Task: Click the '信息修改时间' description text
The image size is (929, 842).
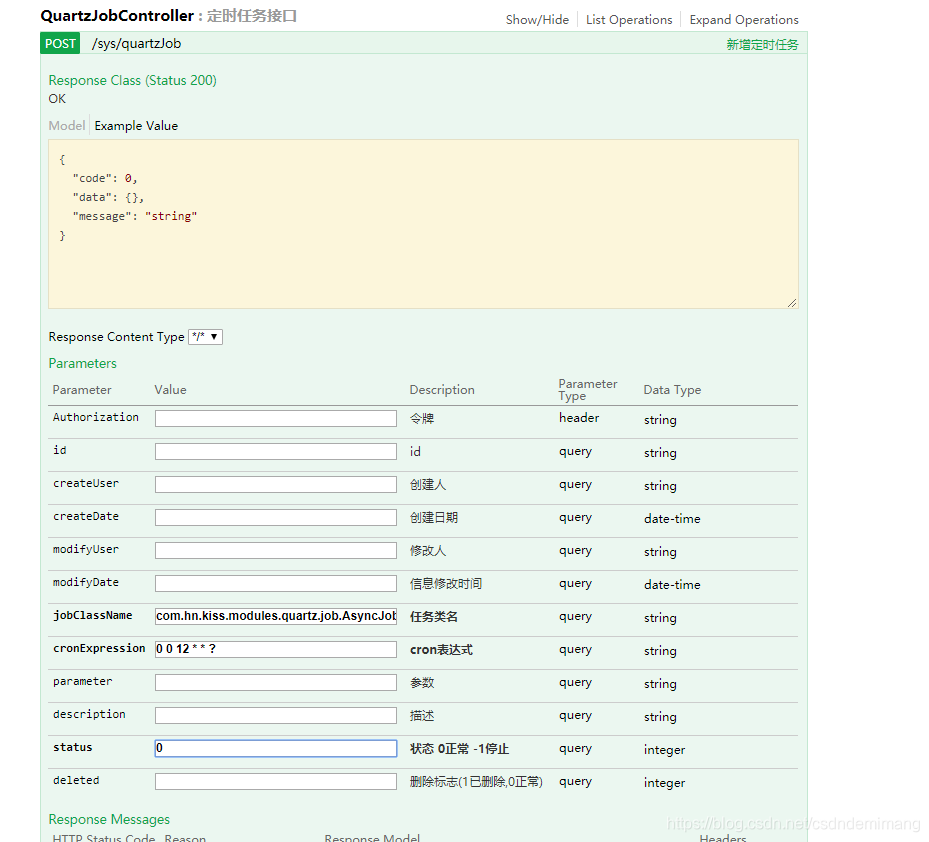Action: click(x=446, y=584)
